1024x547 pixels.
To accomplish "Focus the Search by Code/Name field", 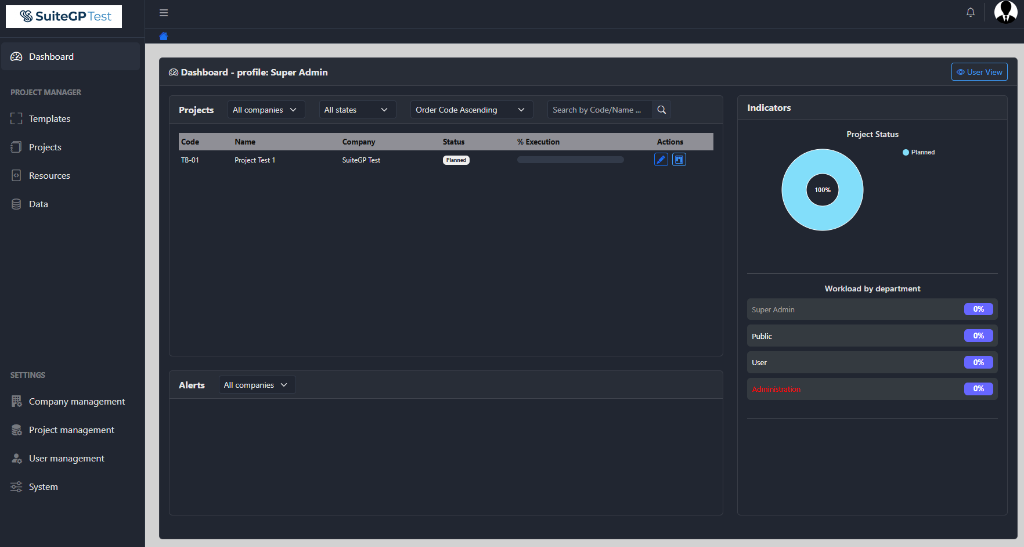I will pos(600,110).
